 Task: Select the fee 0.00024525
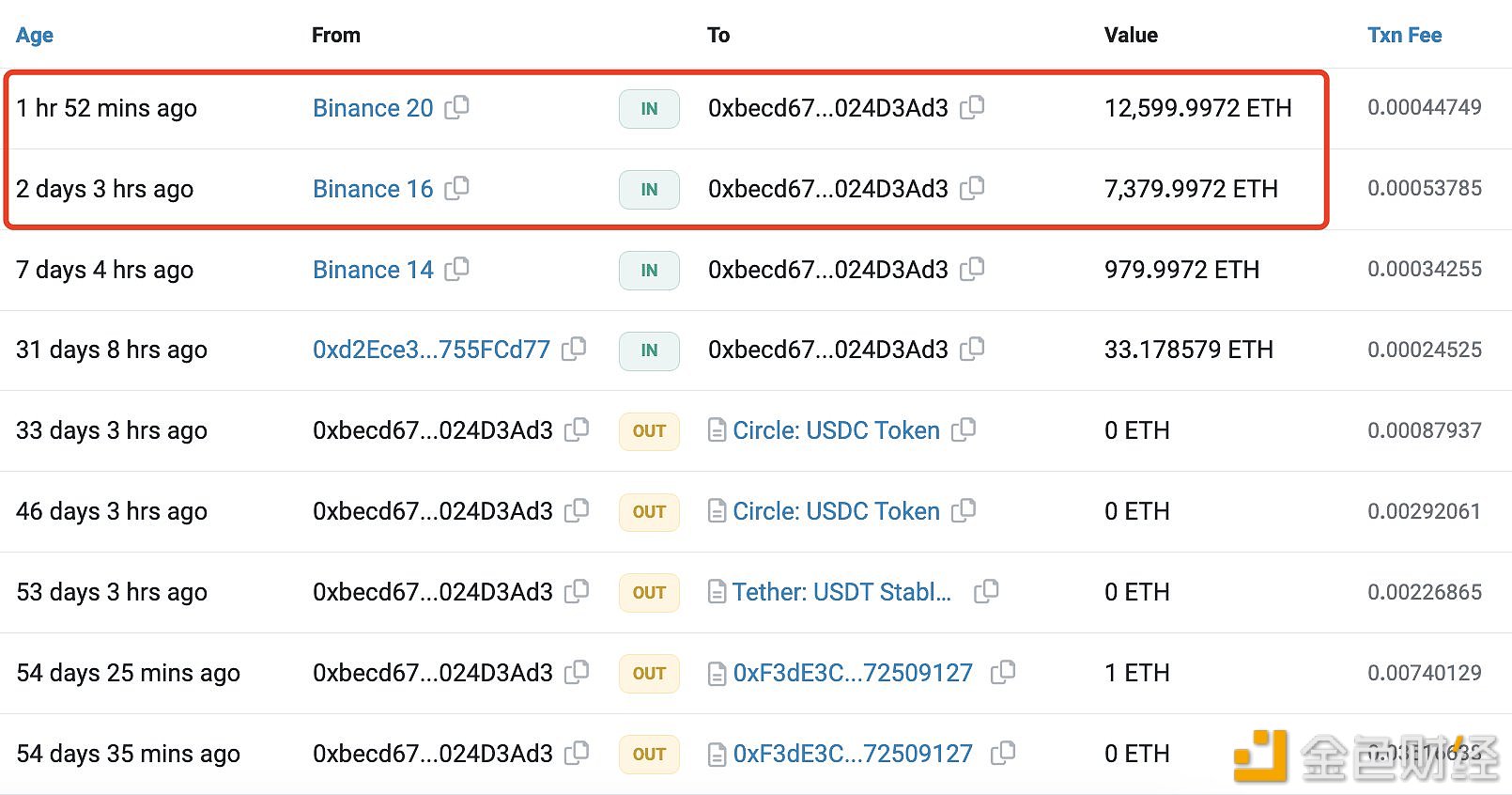[x=1425, y=350]
